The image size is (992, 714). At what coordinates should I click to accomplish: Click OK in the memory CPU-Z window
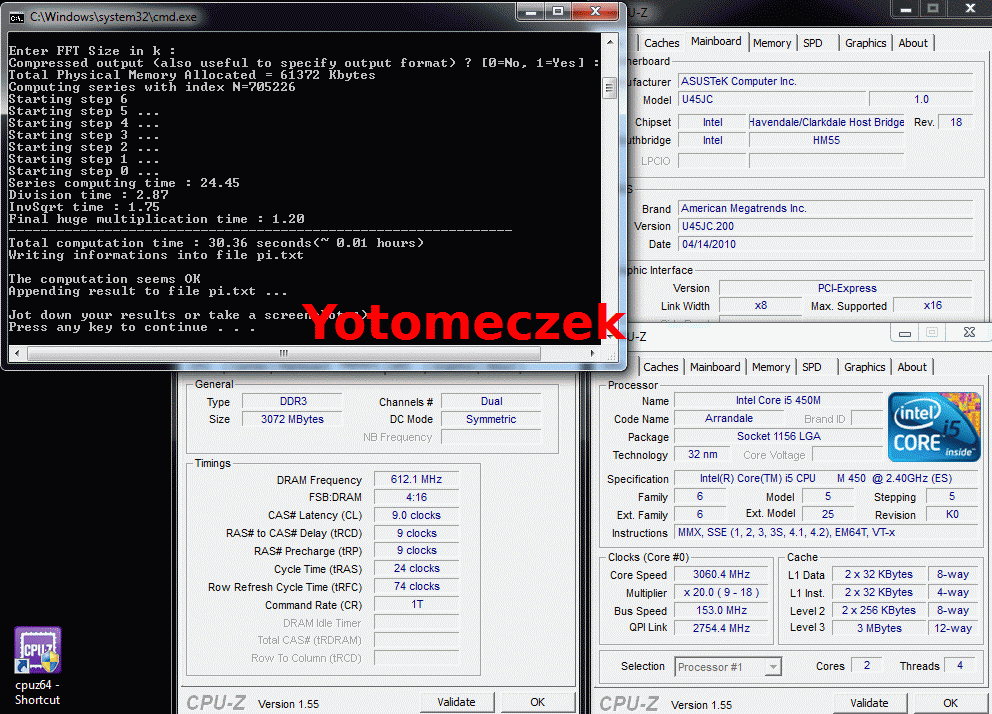[537, 702]
